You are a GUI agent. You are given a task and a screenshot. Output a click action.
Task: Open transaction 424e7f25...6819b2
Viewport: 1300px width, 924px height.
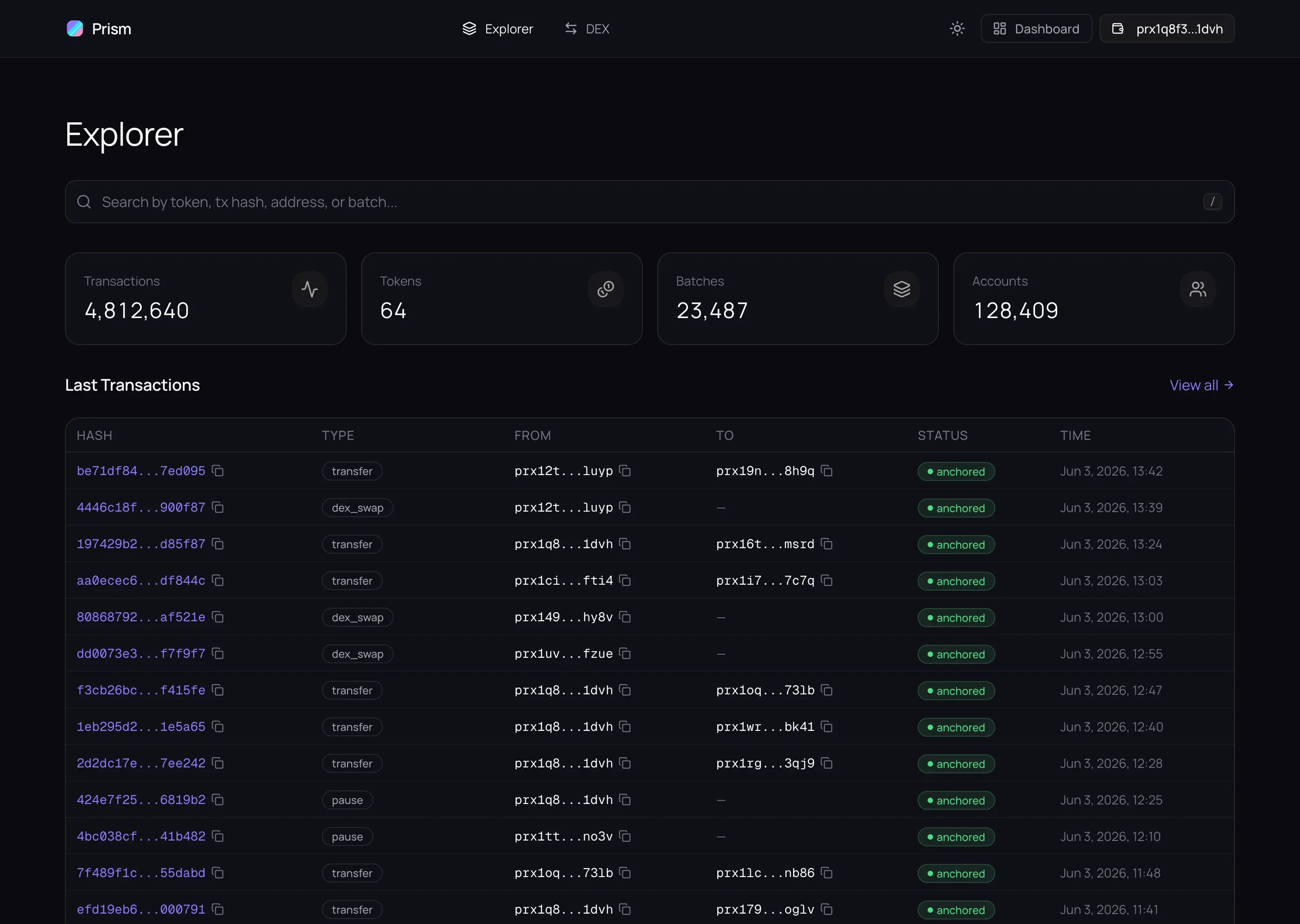tap(140, 799)
